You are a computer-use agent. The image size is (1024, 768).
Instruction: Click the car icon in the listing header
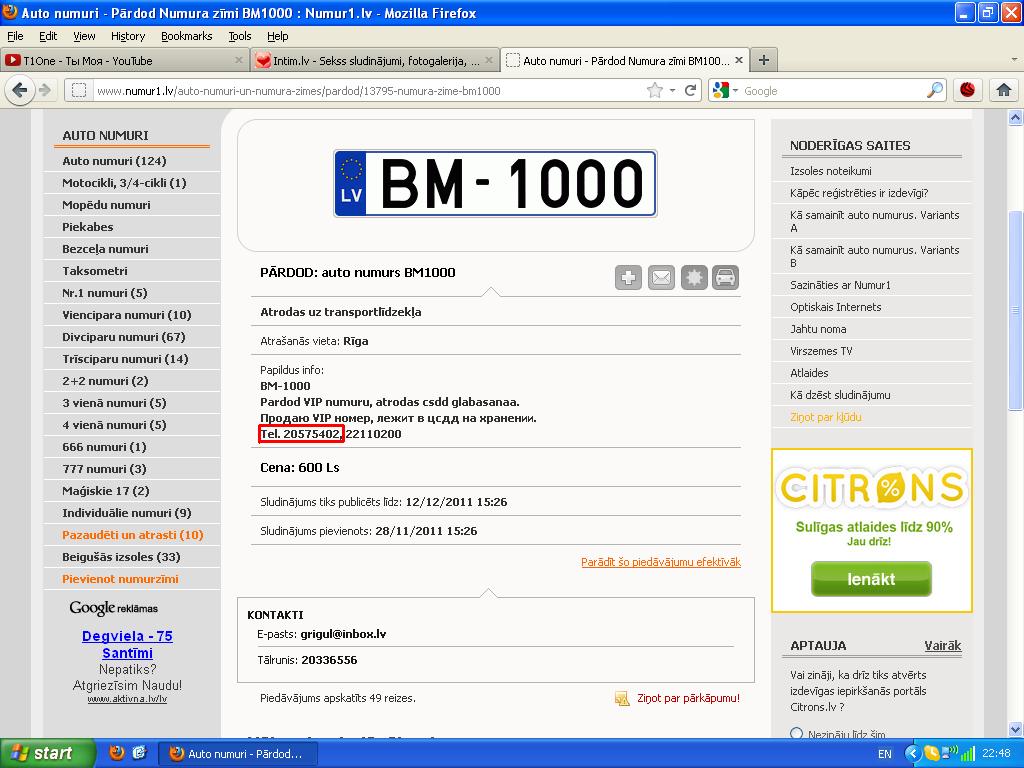[x=726, y=278]
